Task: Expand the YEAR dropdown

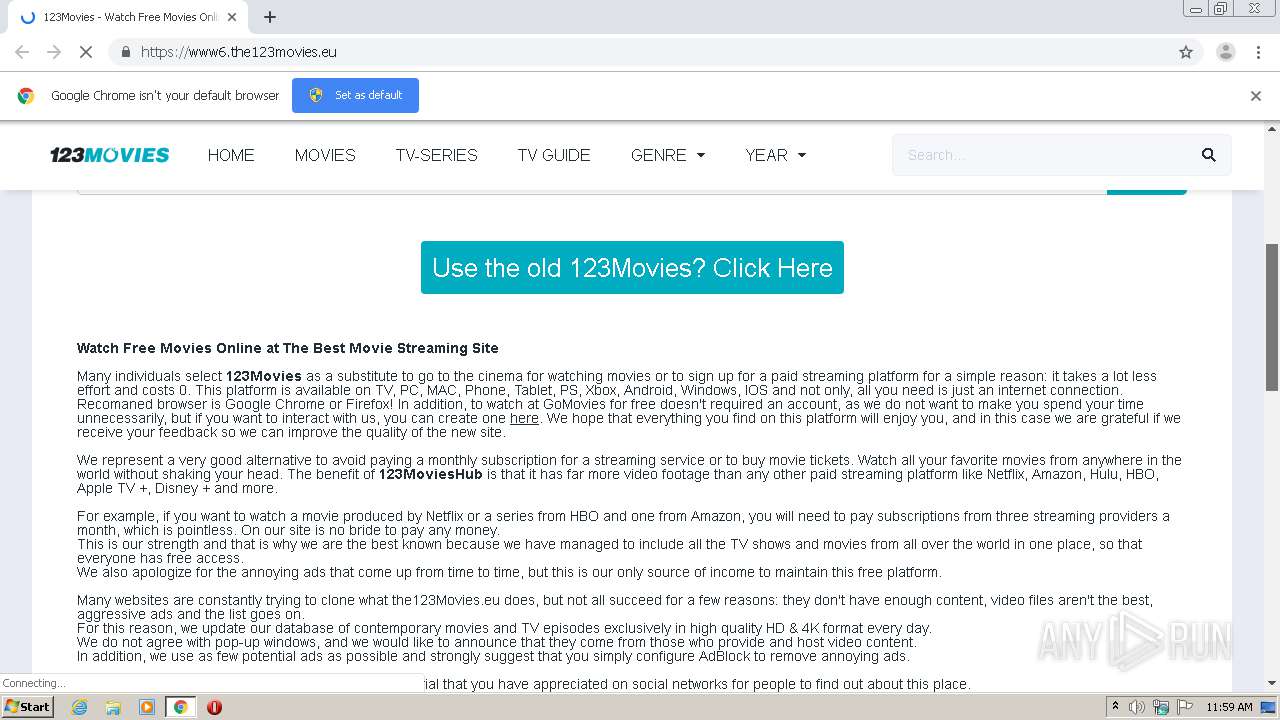Action: 775,155
